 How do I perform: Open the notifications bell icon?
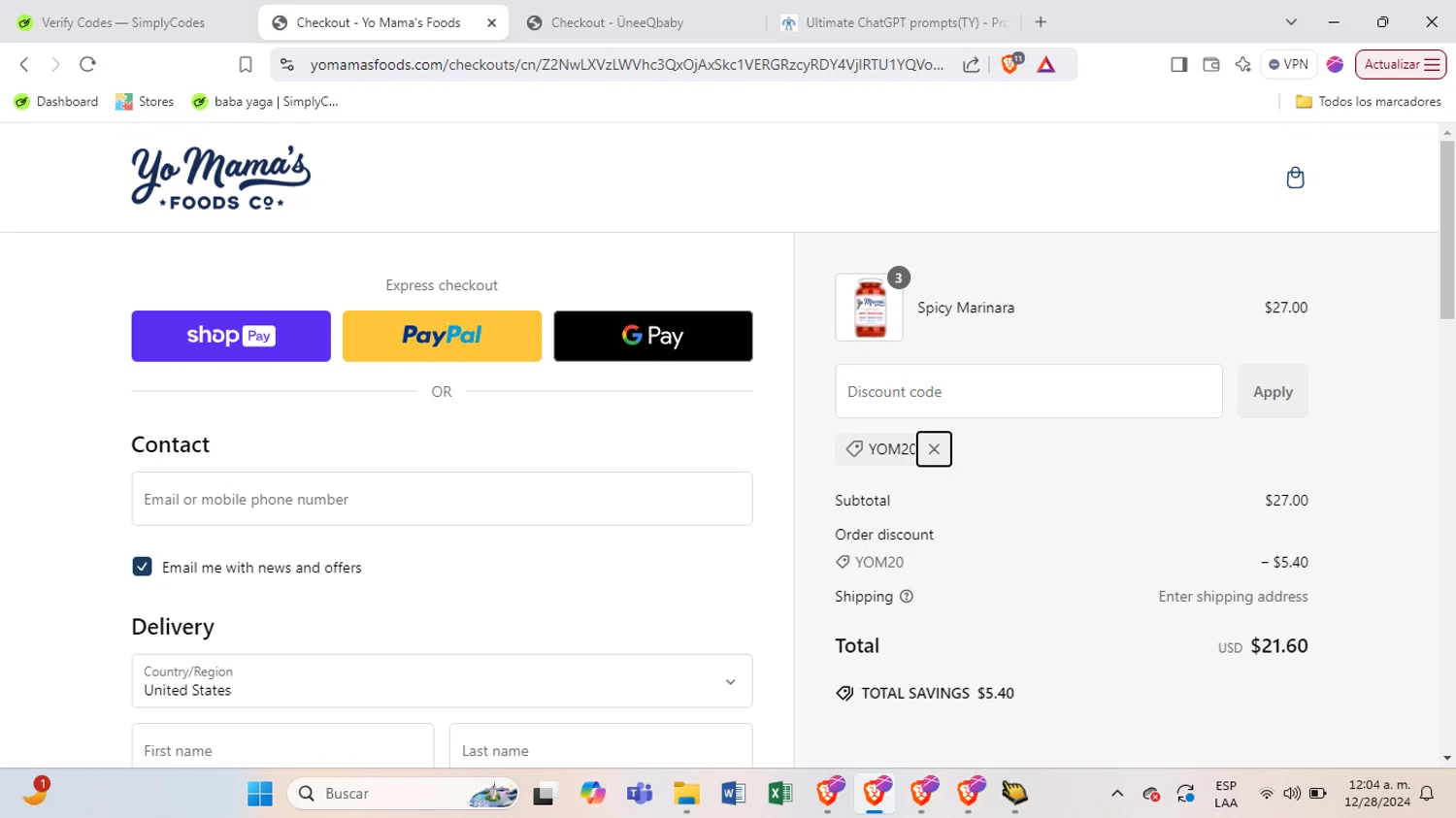(x=1427, y=794)
